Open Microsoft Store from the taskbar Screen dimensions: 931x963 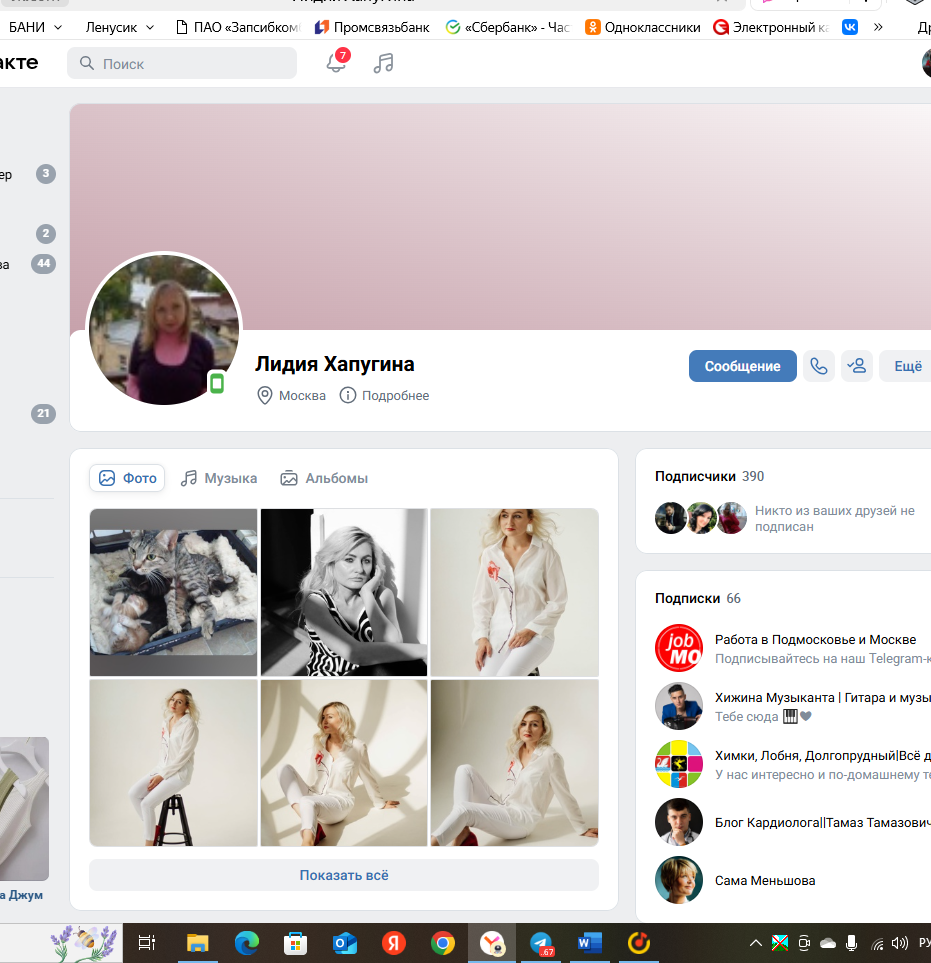(295, 943)
